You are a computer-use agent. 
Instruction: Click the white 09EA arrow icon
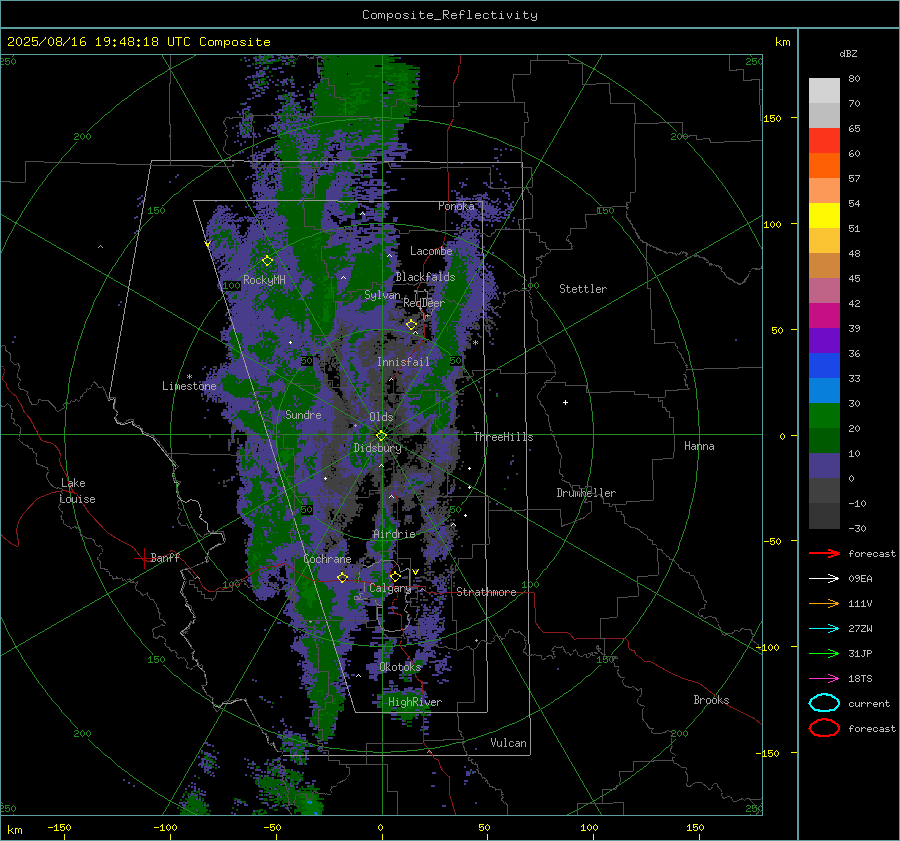coord(824,578)
